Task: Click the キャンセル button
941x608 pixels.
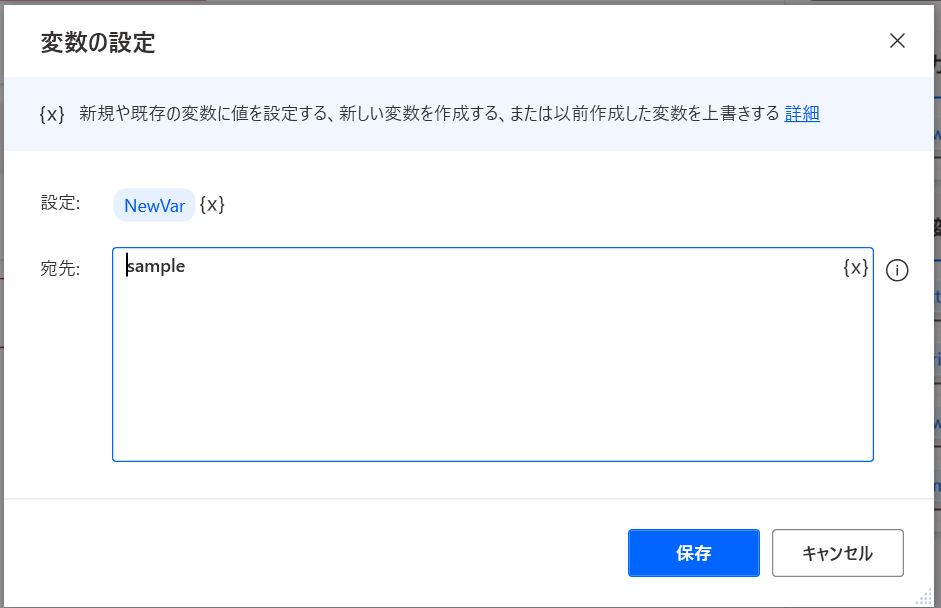Action: [837, 553]
